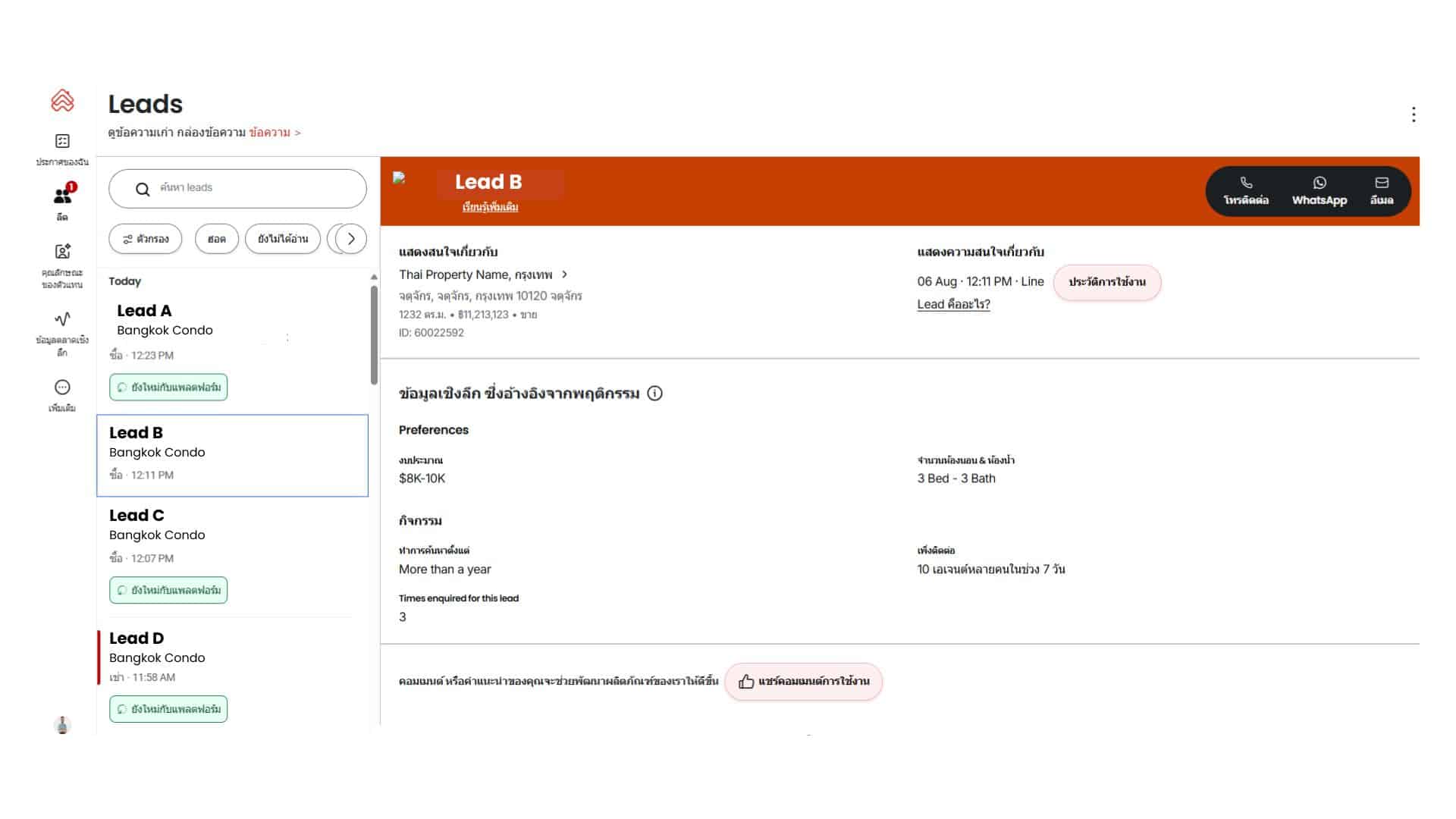1456x819 pixels.
Task: Expand Thai Property Name listing chevron
Action: (x=564, y=275)
